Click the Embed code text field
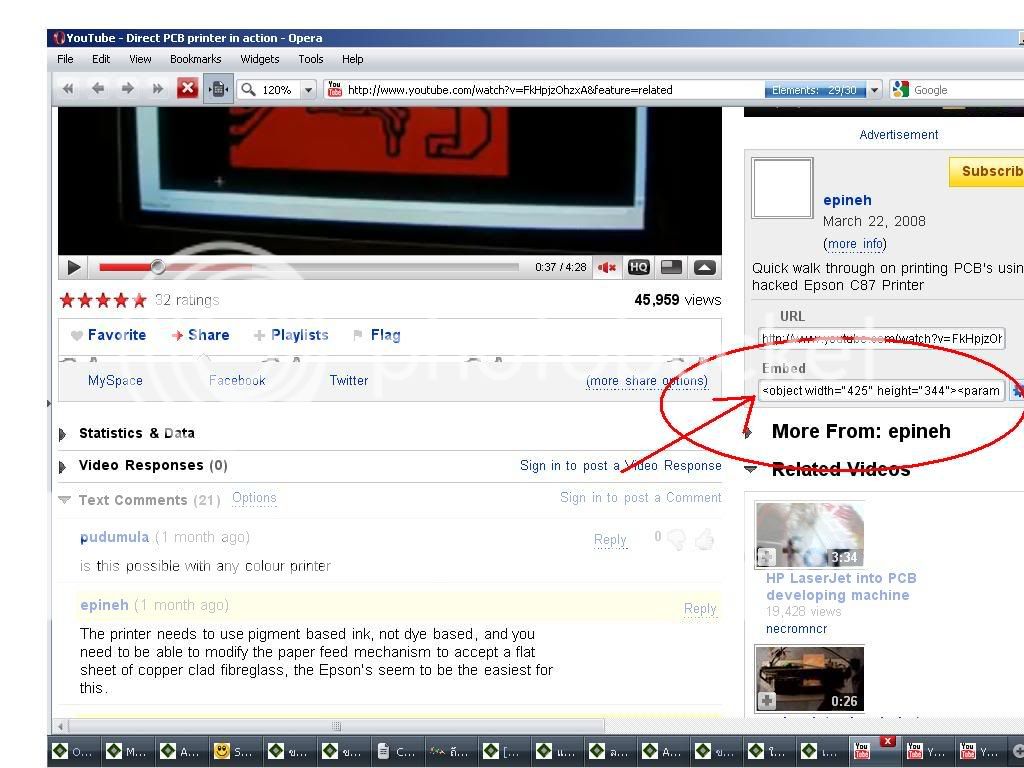Screen dimensions: 1024x768 click(881, 391)
